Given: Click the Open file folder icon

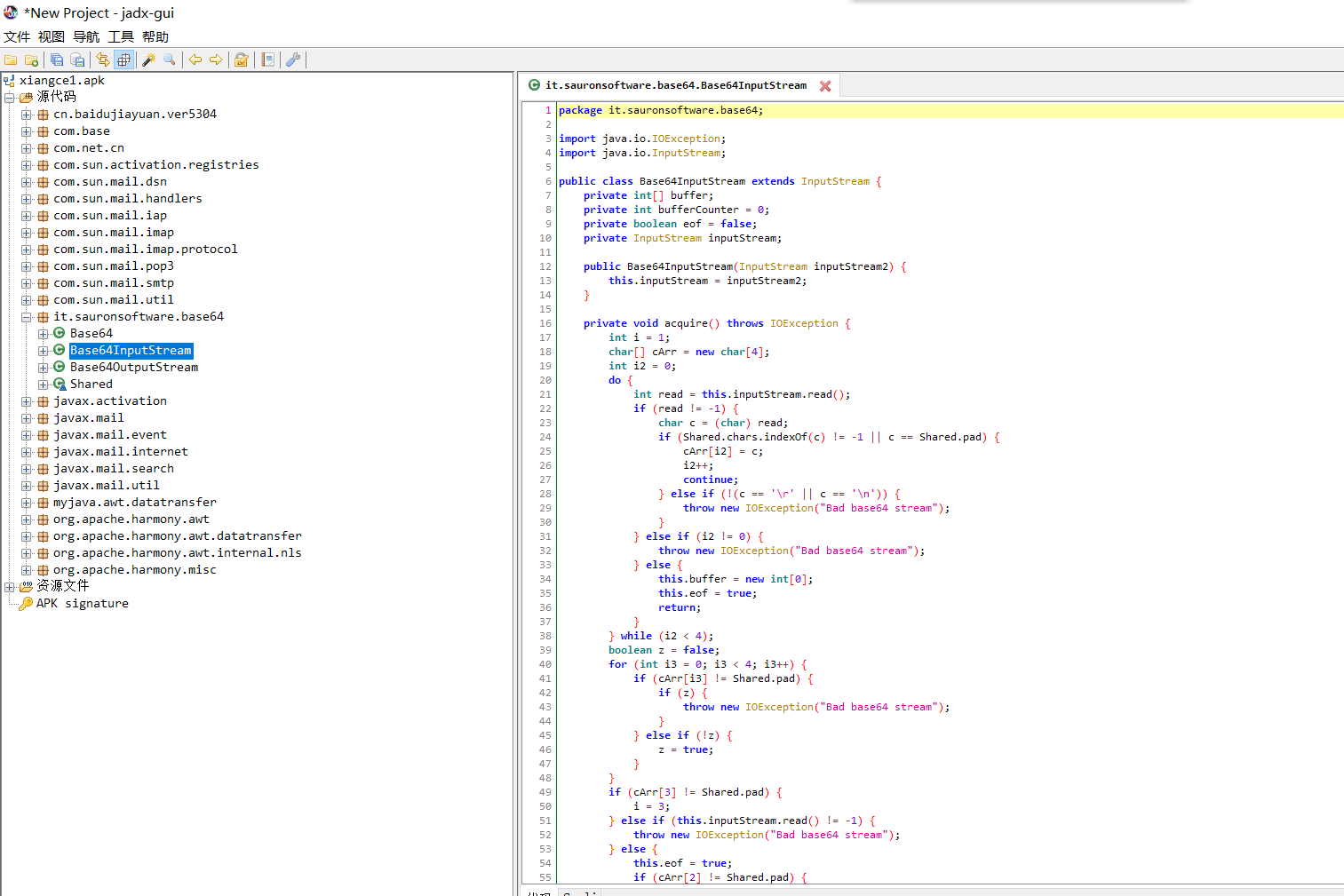Looking at the screenshot, I should click(11, 60).
